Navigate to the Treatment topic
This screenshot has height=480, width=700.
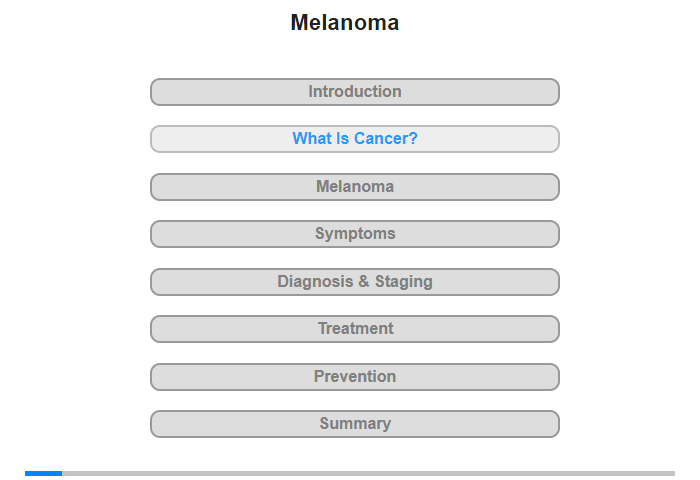pos(354,329)
